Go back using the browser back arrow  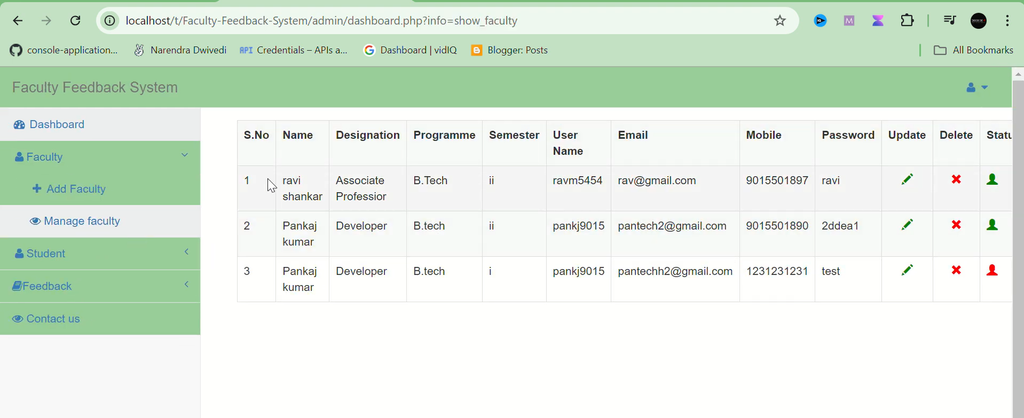[18, 21]
